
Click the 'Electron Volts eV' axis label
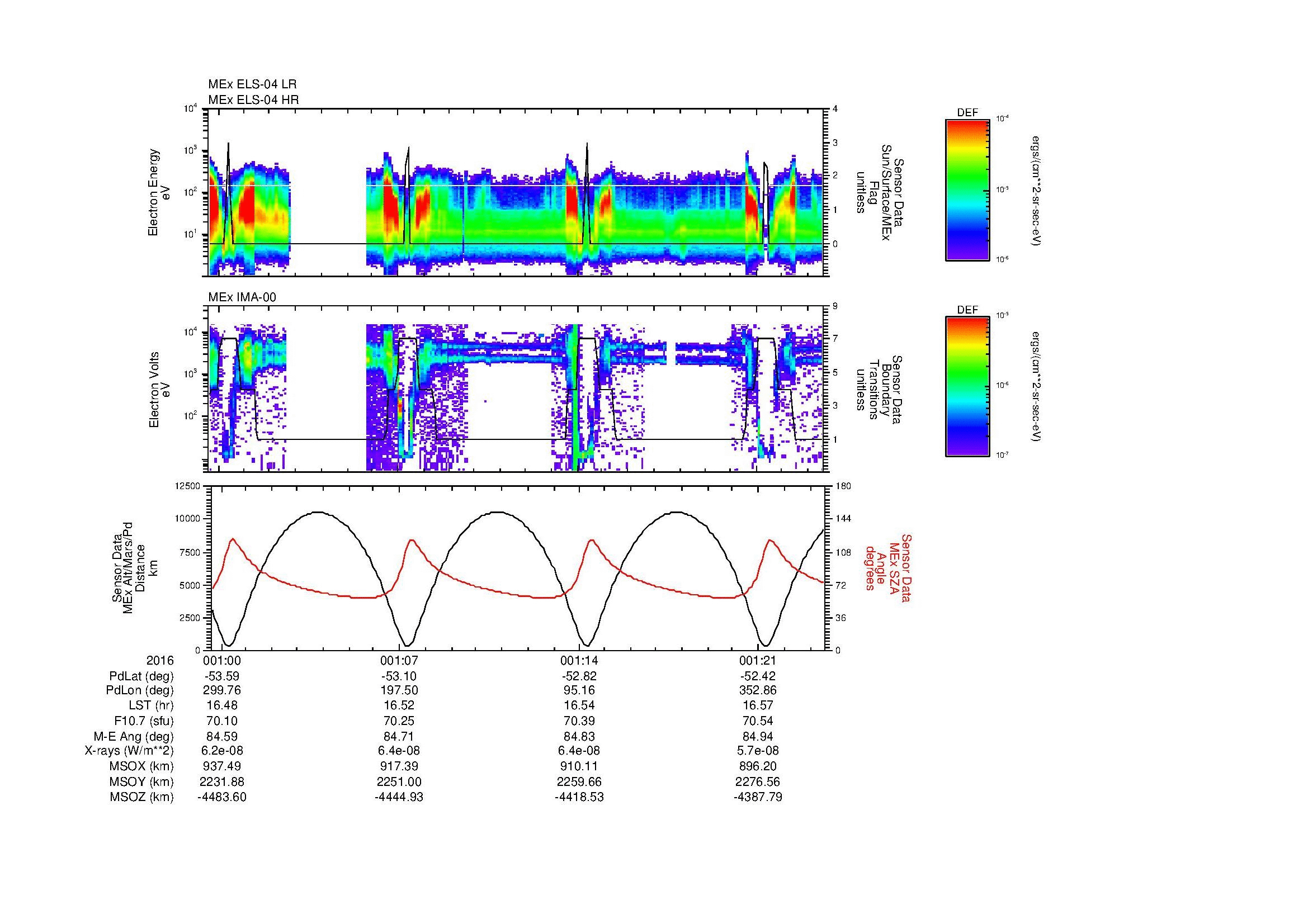(x=159, y=390)
